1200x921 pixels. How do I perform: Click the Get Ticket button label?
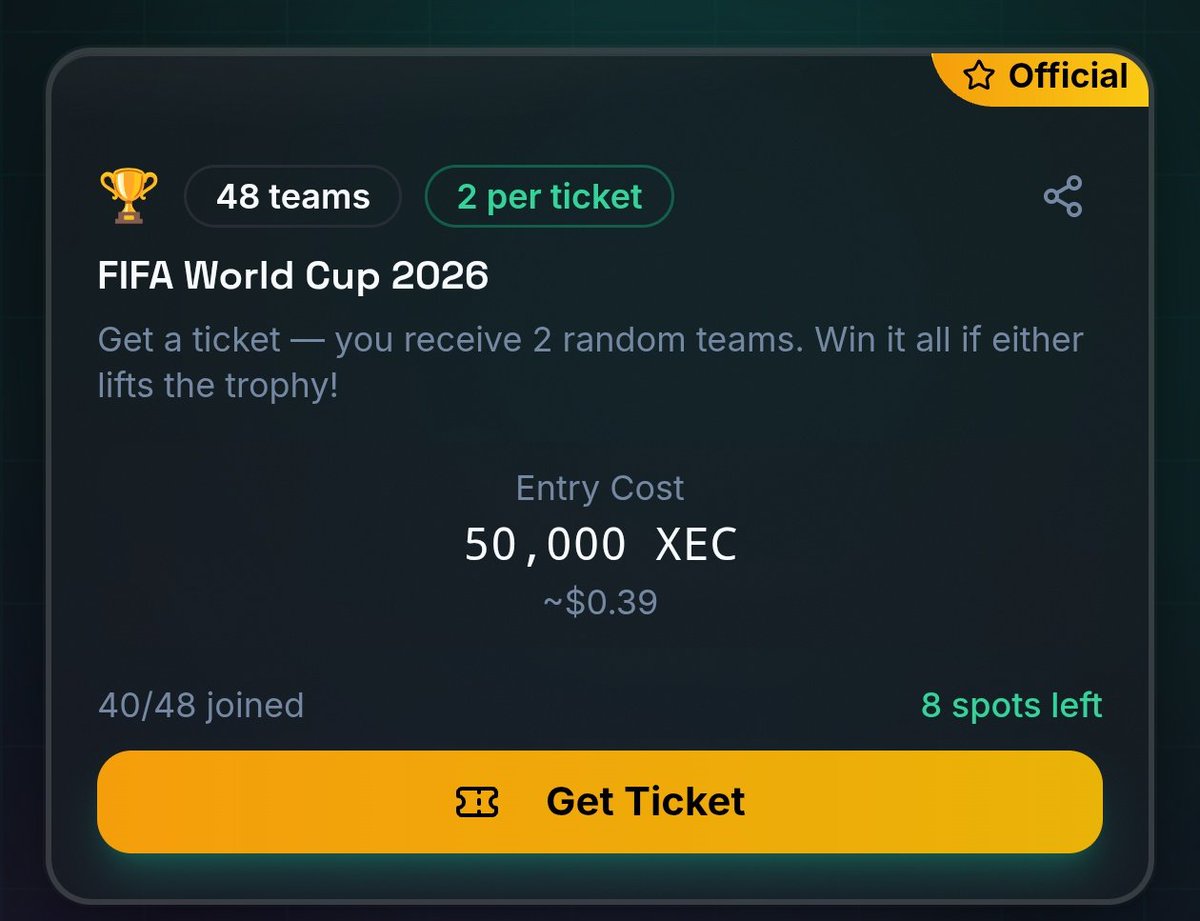(646, 802)
